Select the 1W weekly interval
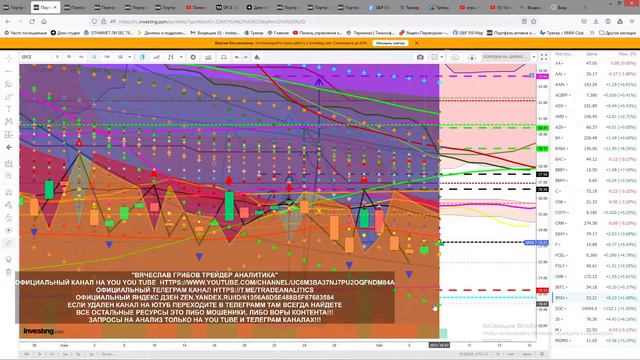This screenshot has width=640, height=360. pos(107,57)
